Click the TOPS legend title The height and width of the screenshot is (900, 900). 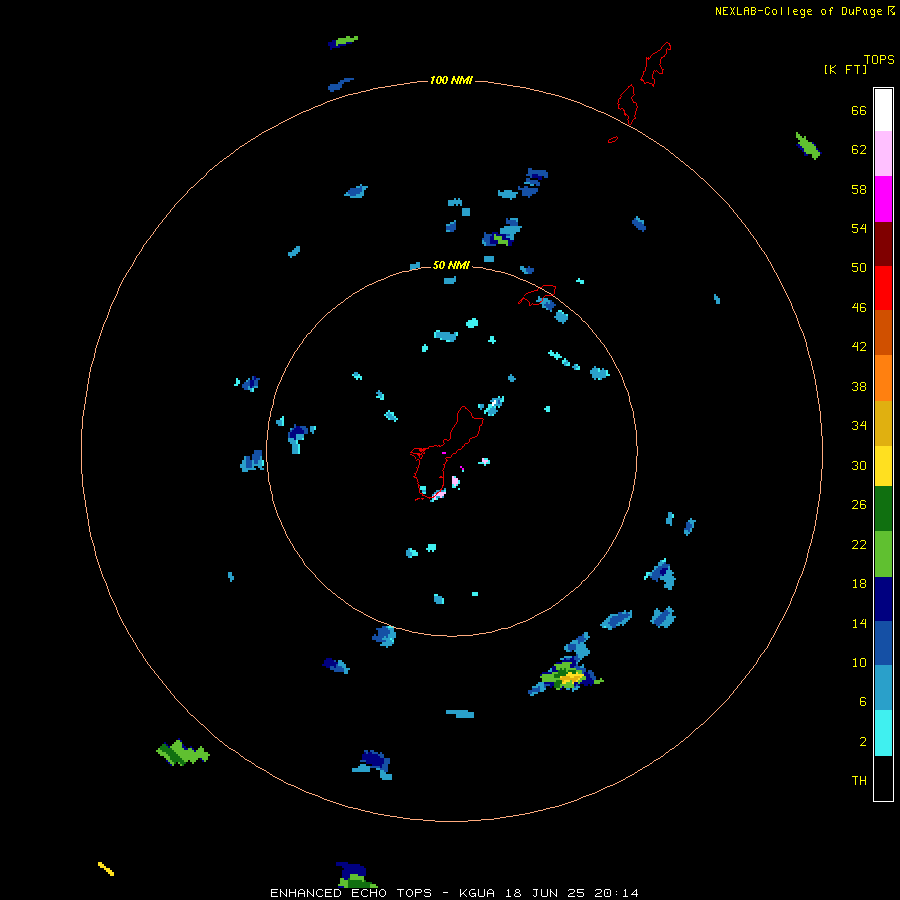click(879, 60)
